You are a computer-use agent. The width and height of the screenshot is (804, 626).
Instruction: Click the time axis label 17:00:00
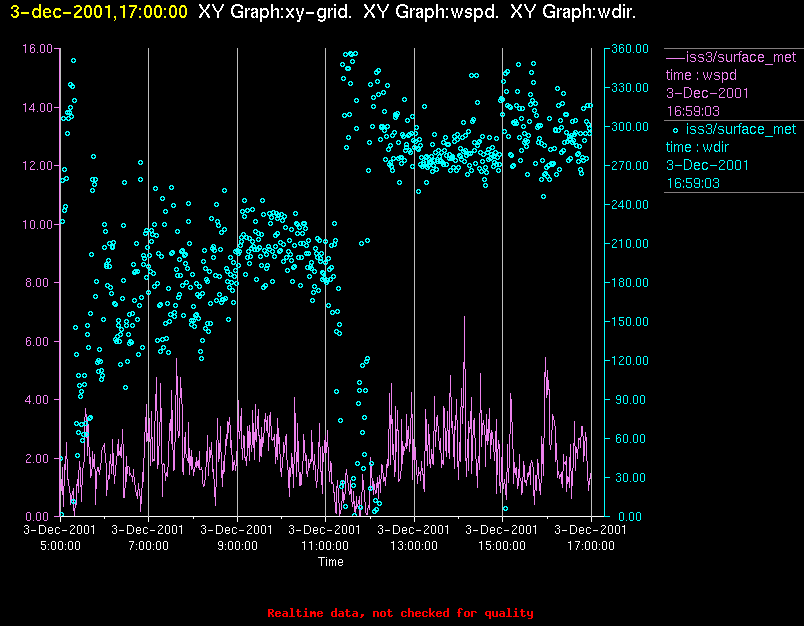591,546
